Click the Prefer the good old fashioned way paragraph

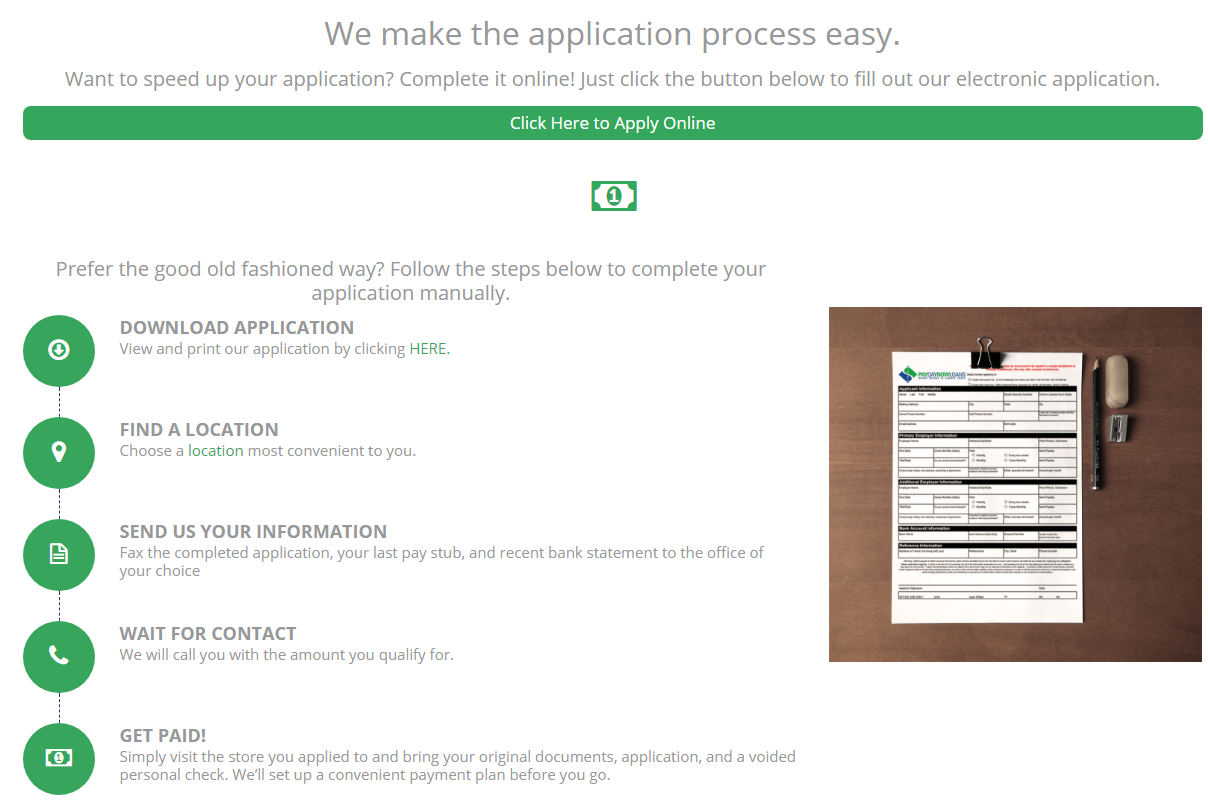[411, 281]
